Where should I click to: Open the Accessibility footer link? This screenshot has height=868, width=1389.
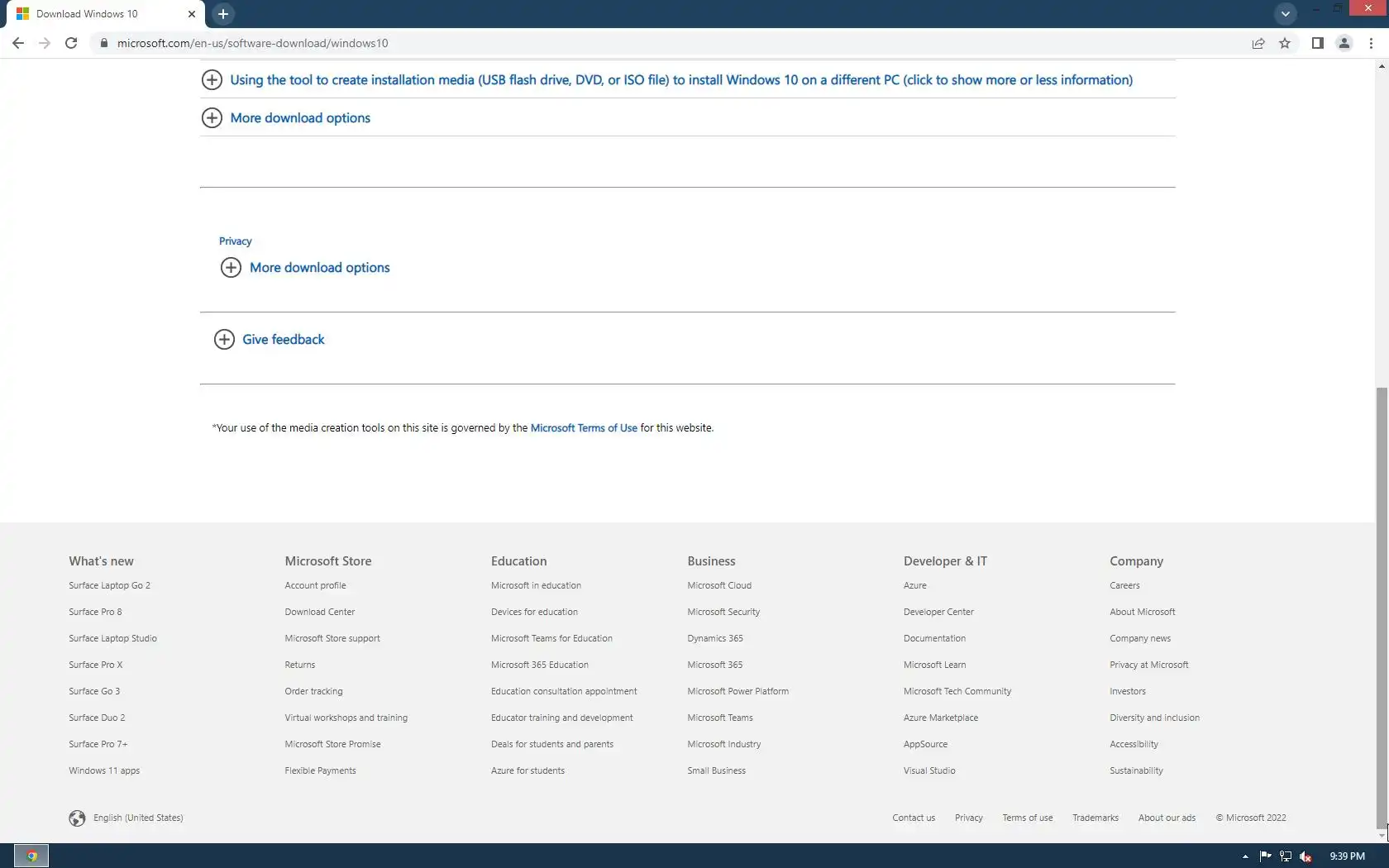point(1134,745)
